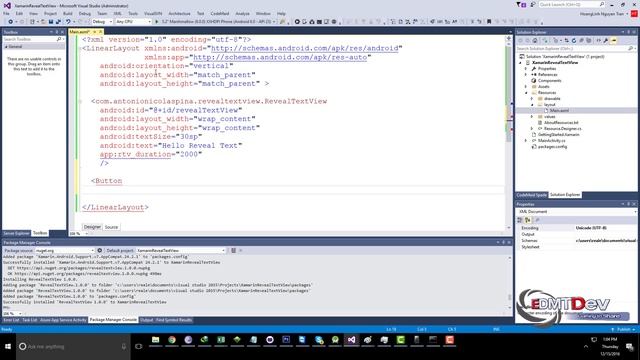Select AboutResources.txt file
This screenshot has height=360, width=640.
561,122
